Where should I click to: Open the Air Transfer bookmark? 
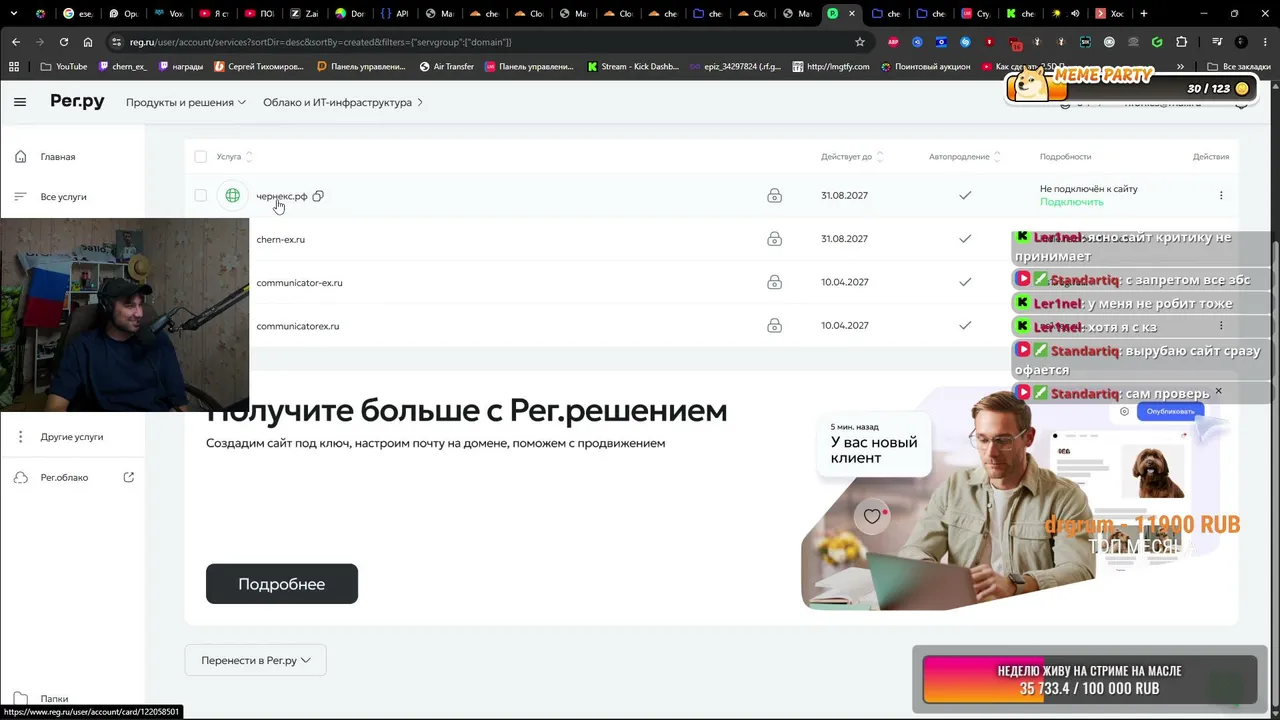point(446,67)
